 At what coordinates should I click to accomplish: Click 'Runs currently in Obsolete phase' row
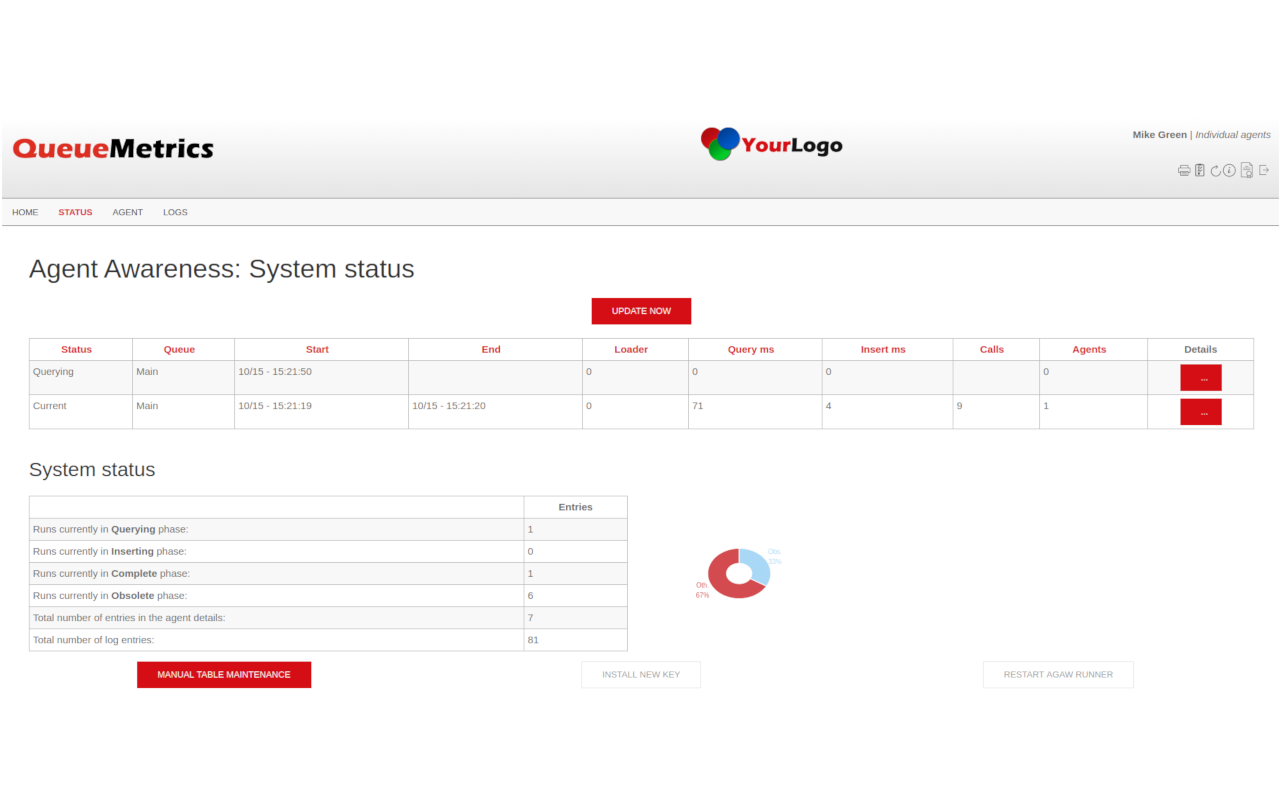[328, 595]
